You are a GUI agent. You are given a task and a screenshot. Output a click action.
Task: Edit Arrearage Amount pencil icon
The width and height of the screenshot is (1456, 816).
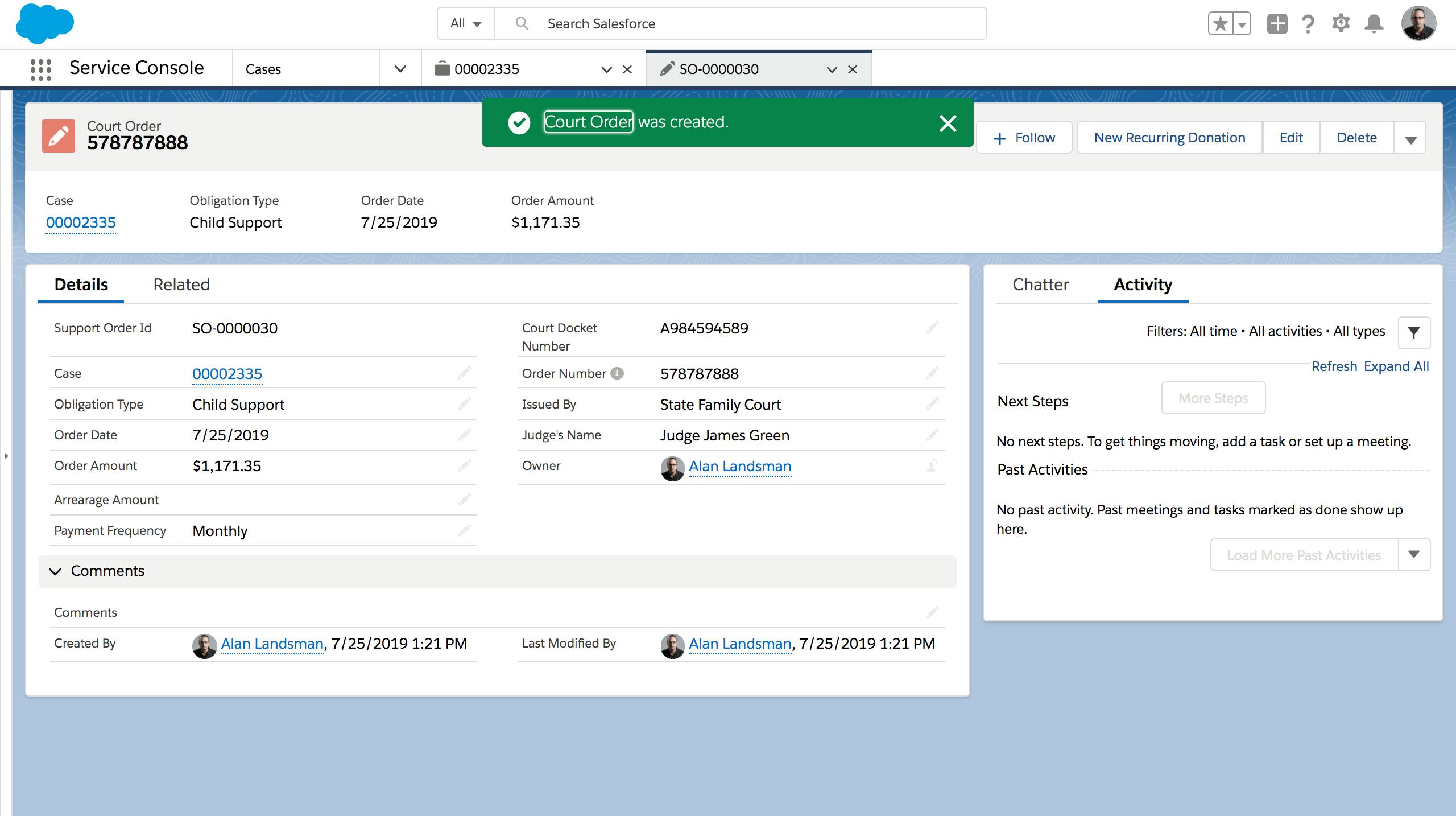[465, 499]
